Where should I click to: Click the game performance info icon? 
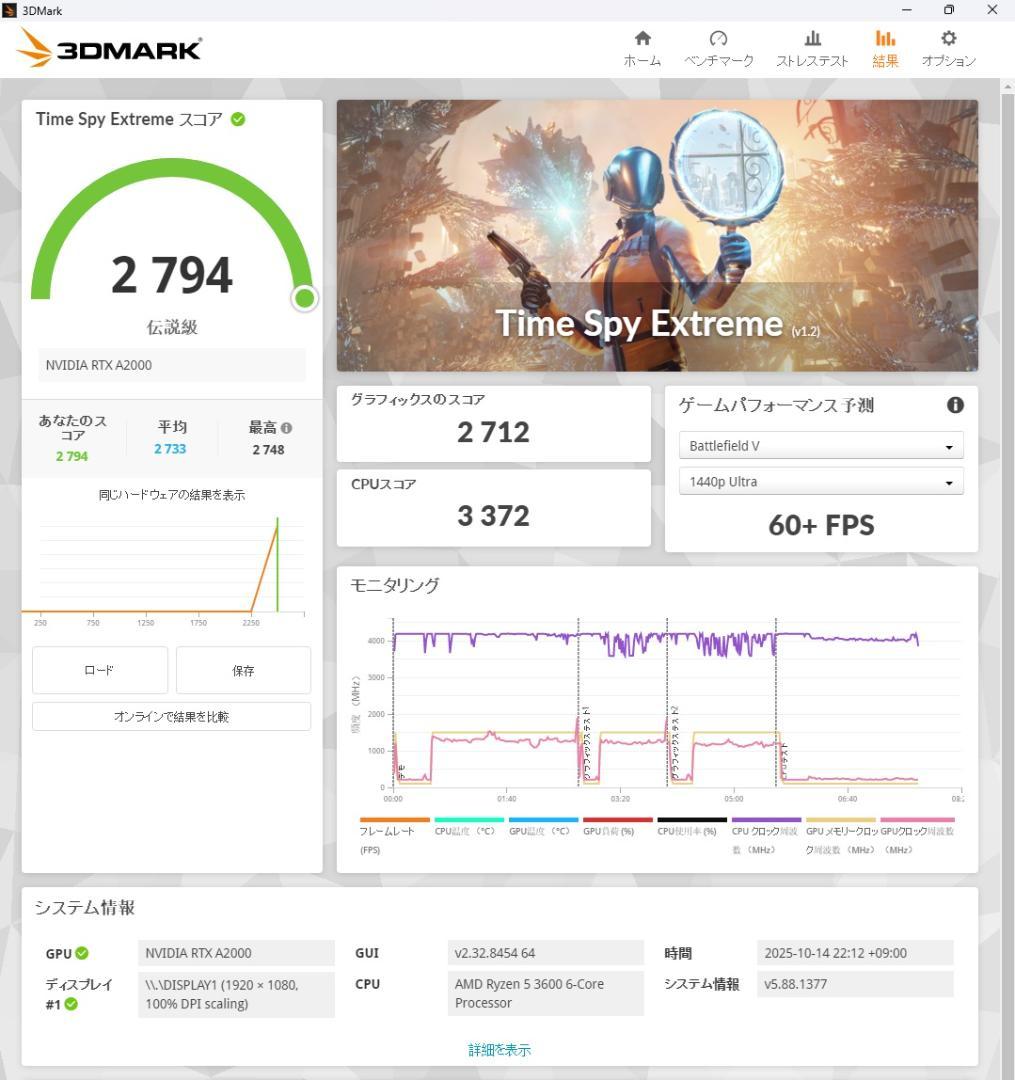tap(955, 405)
